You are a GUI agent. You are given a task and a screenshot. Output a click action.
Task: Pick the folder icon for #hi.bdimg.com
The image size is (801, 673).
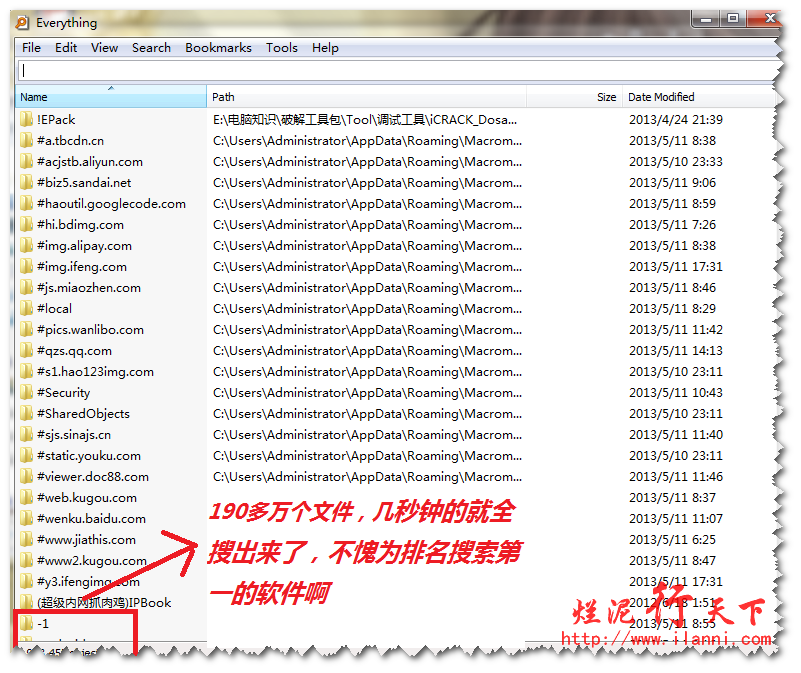point(27,224)
